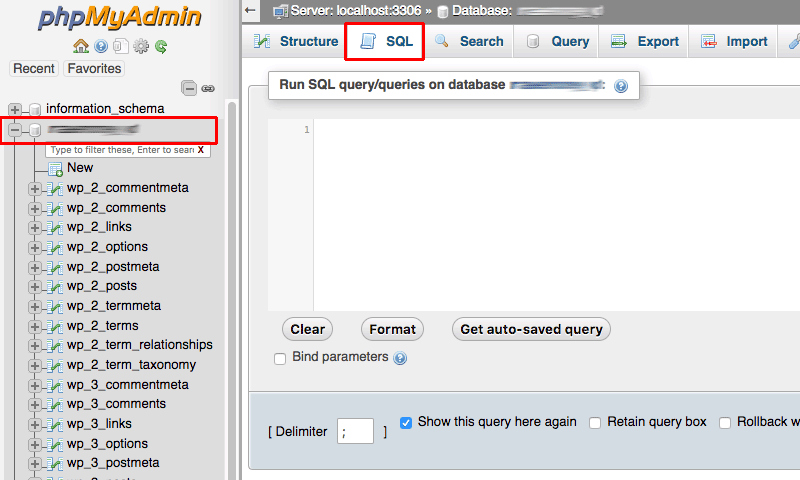Click the collapse-all icon in navigation panel
Viewport: 800px width, 480px height.
(189, 88)
